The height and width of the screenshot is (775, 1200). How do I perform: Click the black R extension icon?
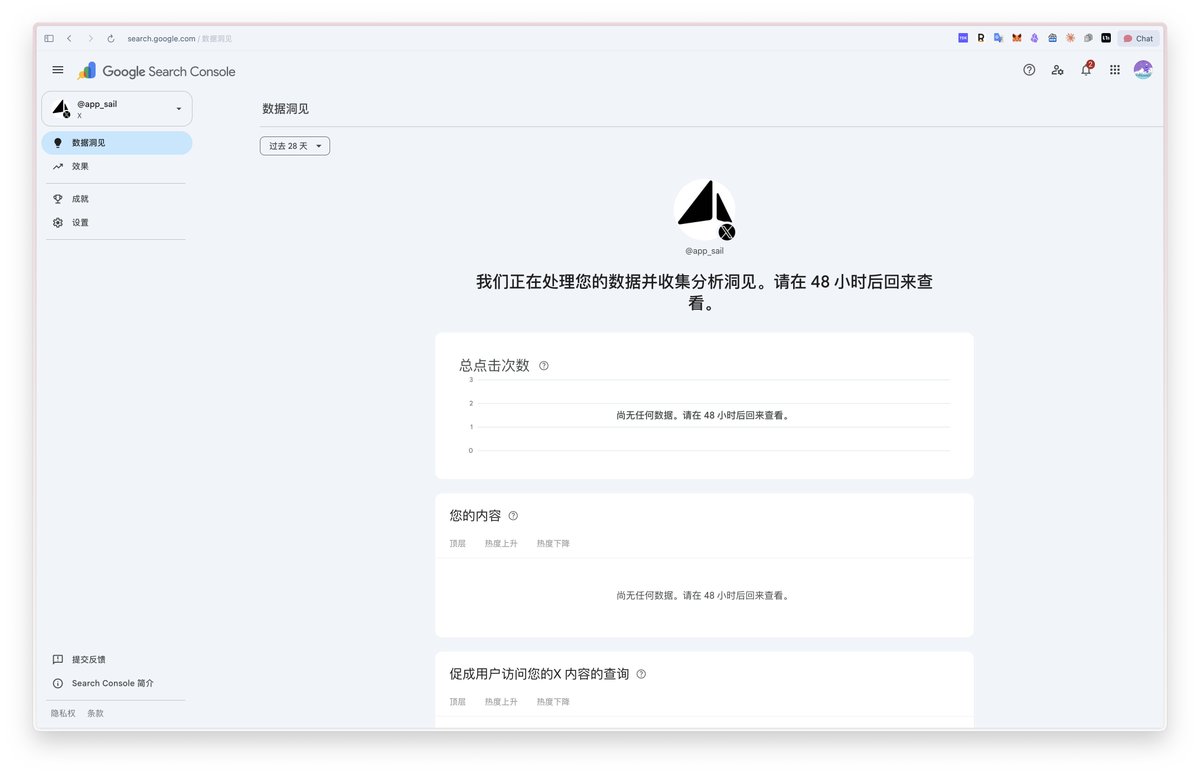981,38
